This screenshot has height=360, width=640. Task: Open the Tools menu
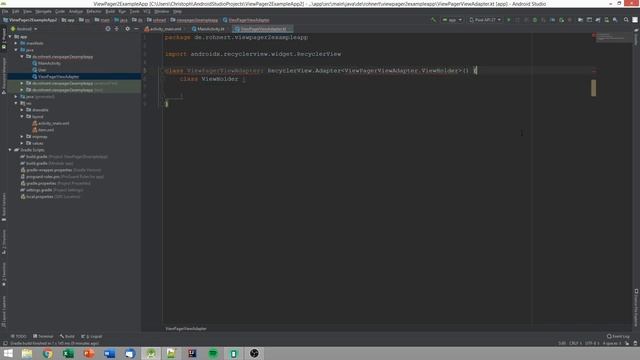[134, 11]
